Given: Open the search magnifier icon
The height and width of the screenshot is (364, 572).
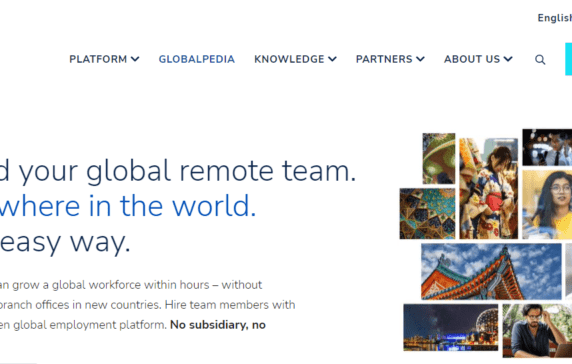Looking at the screenshot, I should (x=540, y=59).
